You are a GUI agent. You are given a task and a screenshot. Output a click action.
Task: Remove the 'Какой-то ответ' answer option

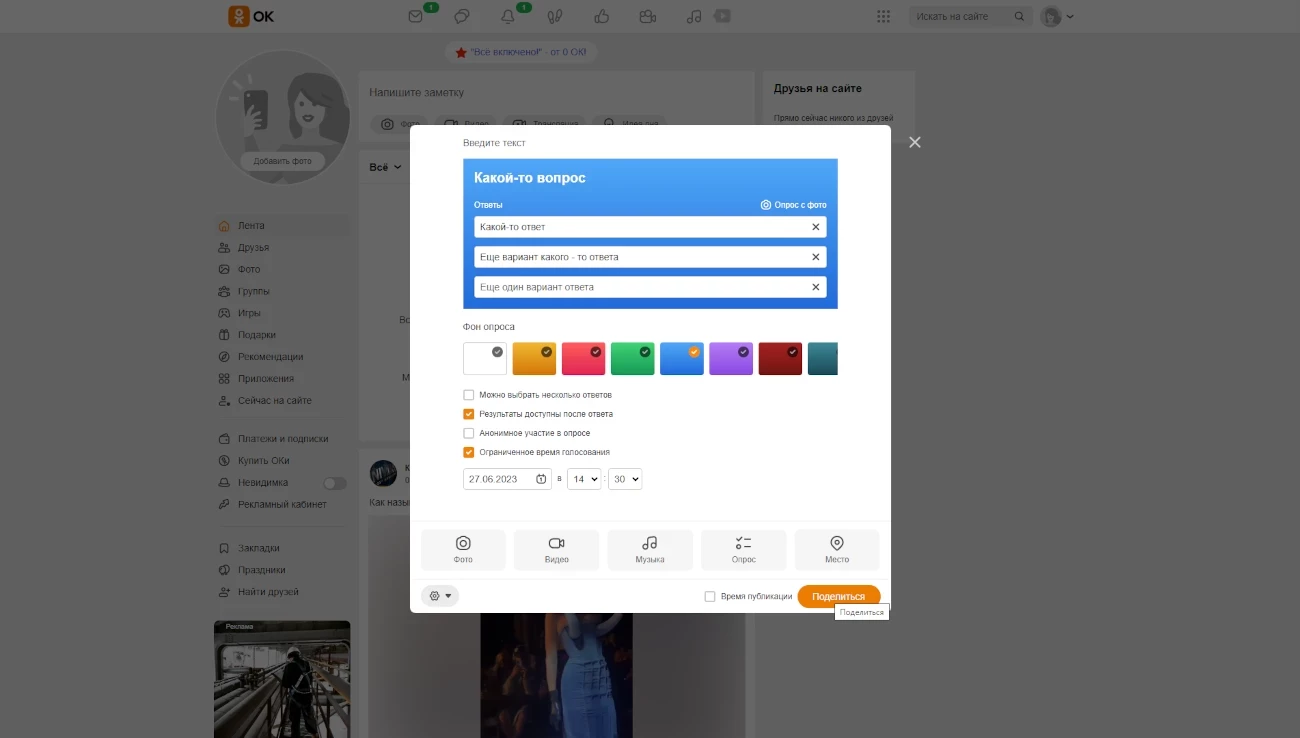816,227
